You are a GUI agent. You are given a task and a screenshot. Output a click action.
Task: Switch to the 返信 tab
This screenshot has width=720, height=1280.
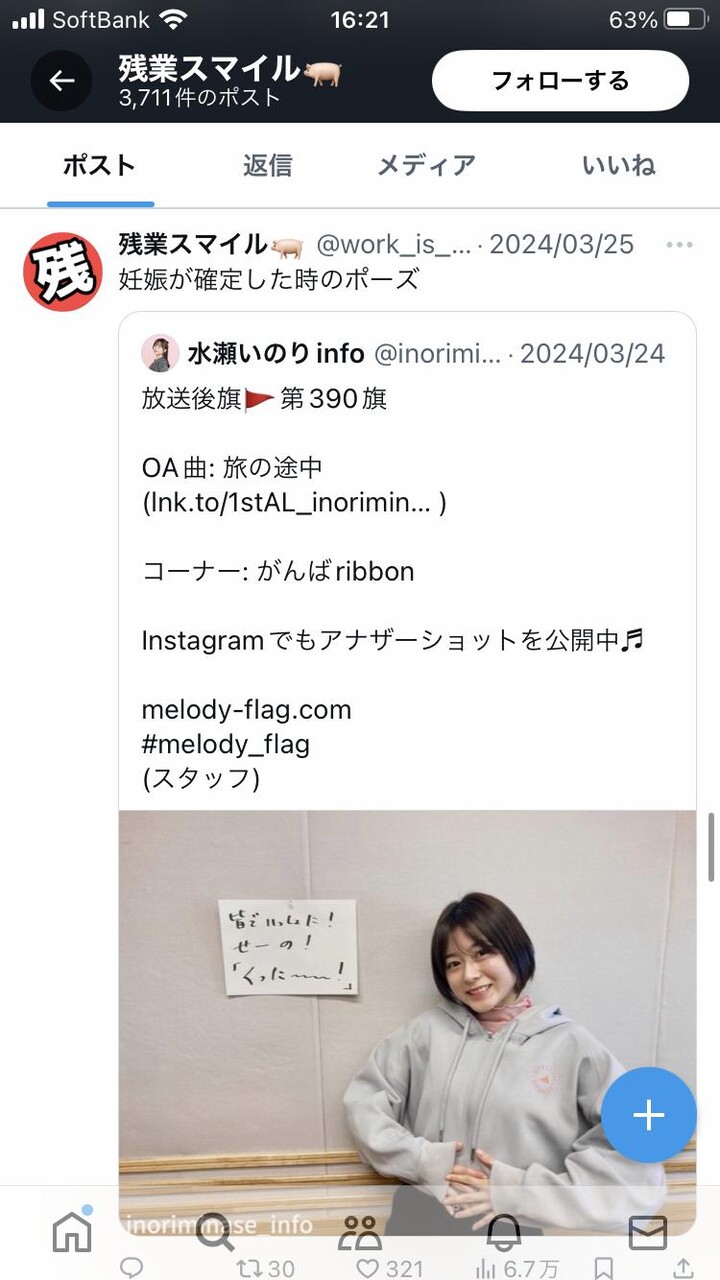[x=267, y=165]
